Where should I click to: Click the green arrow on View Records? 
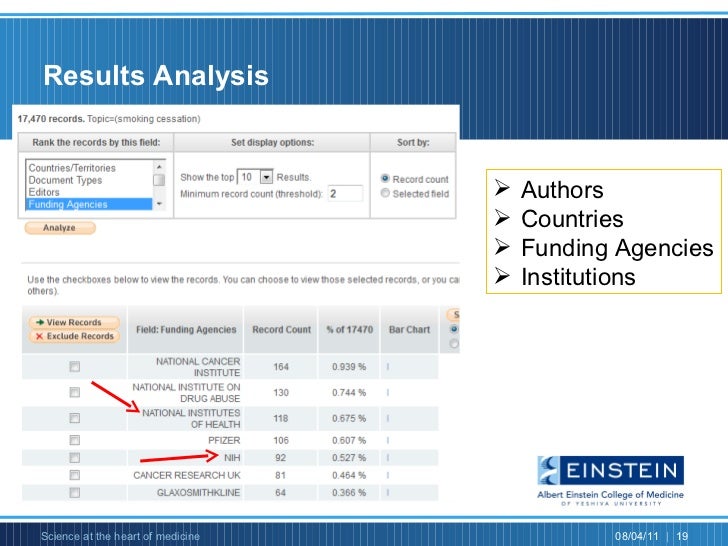click(40, 322)
